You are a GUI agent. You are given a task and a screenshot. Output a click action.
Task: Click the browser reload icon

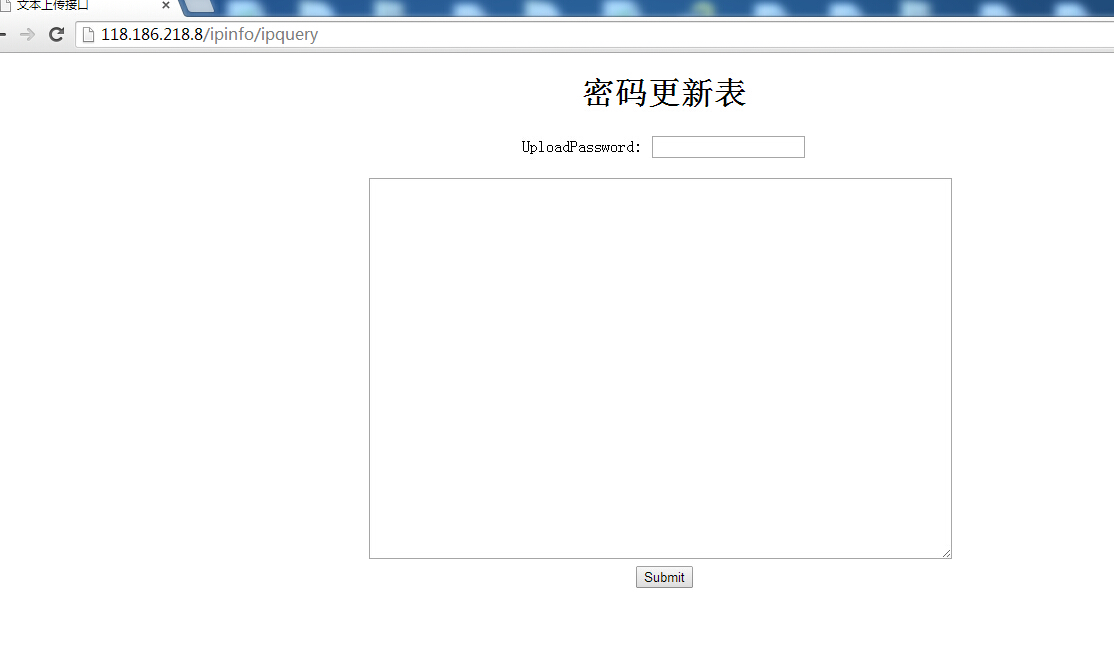[56, 34]
